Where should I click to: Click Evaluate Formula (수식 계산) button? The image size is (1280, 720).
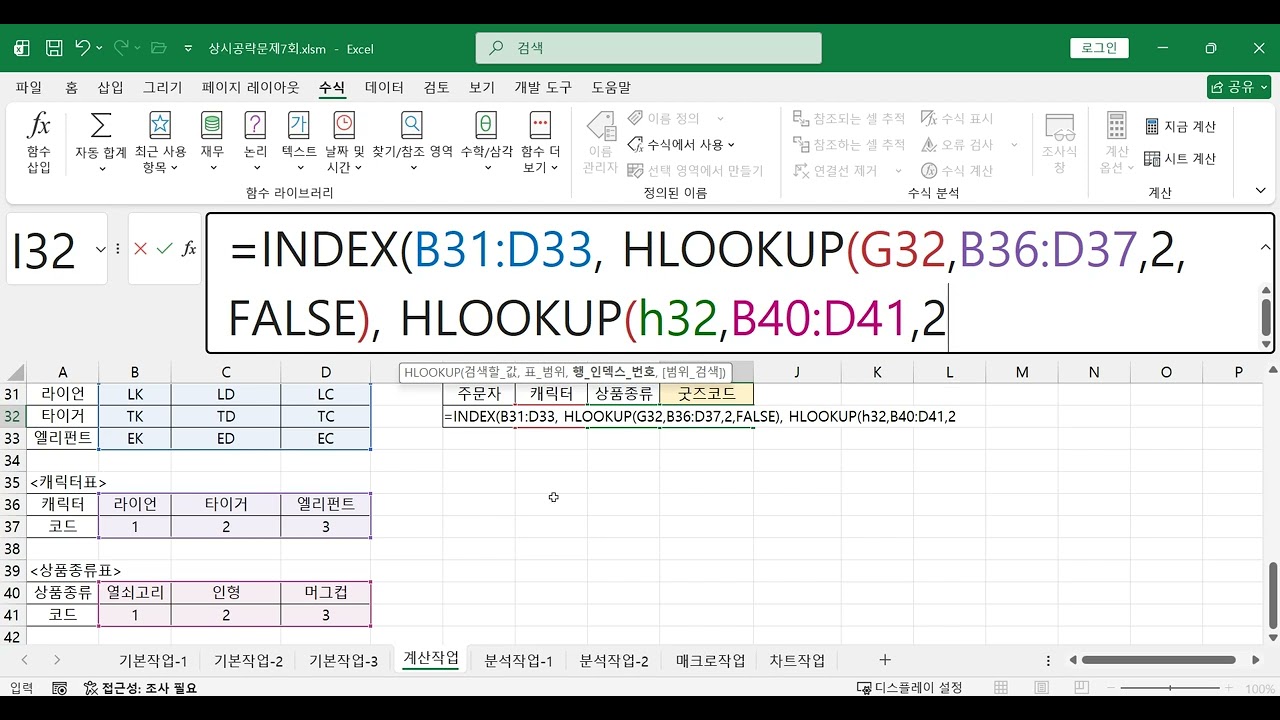(957, 171)
